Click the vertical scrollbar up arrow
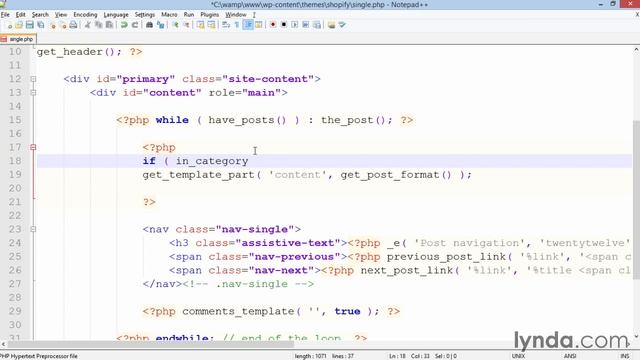Viewport: 640px width, 360px height. pyautogui.click(x=636, y=50)
